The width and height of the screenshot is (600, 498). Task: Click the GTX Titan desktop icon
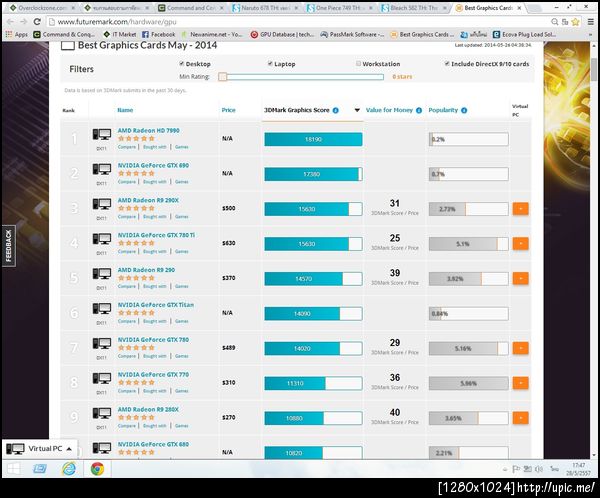[x=102, y=309]
